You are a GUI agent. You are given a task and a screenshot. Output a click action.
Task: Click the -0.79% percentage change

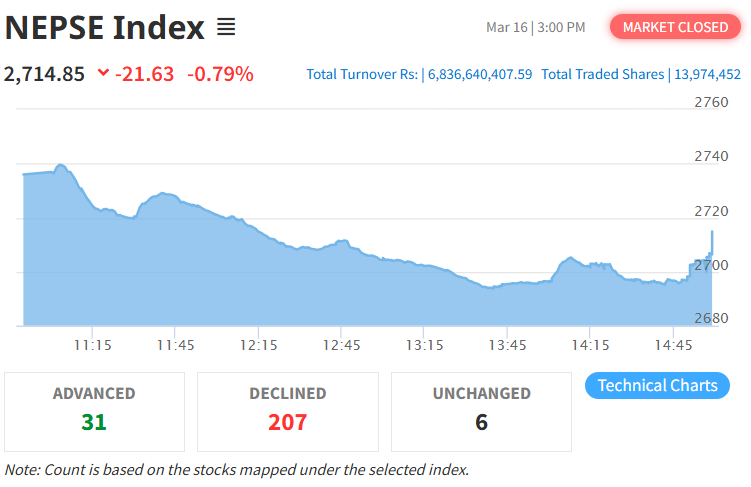pos(220,74)
